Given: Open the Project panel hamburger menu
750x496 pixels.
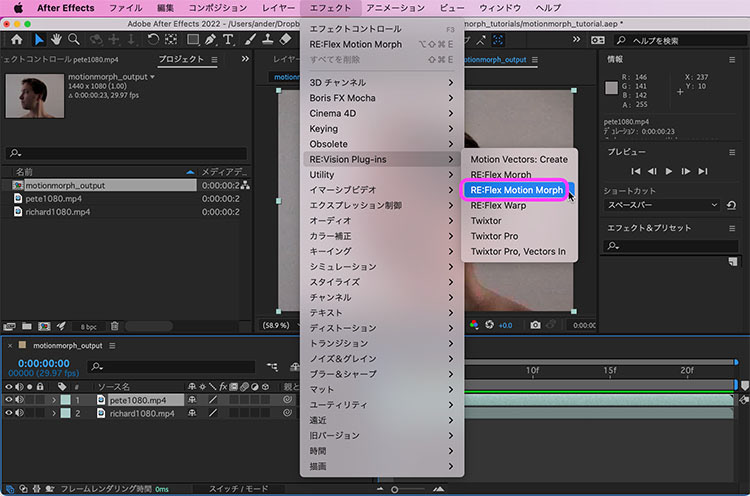Looking at the screenshot, I should click(x=214, y=60).
